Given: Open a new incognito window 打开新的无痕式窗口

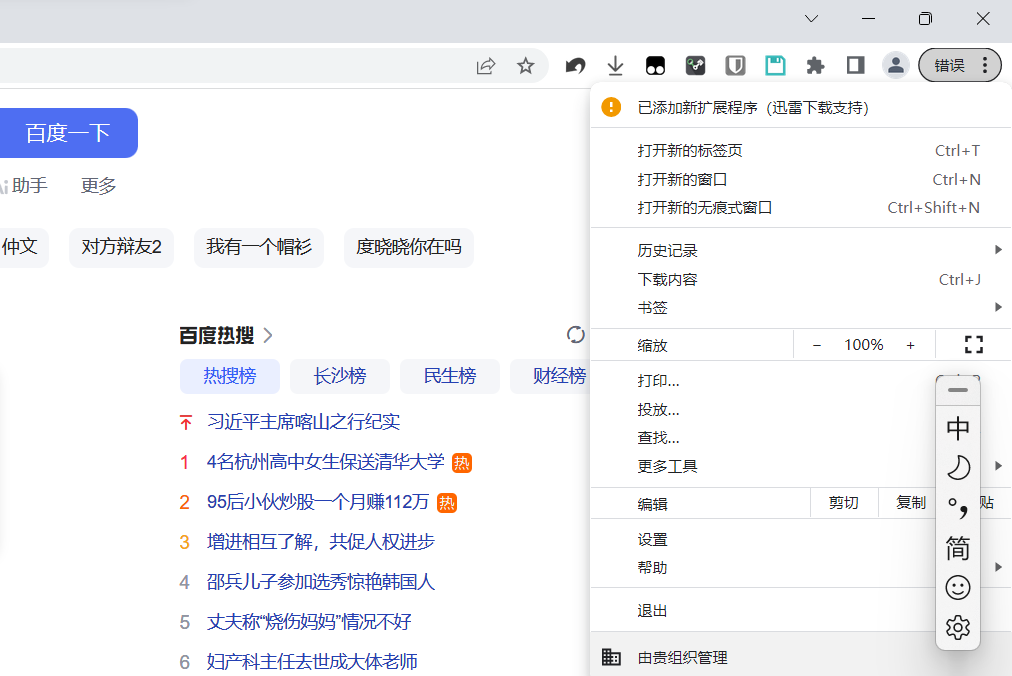Looking at the screenshot, I should pos(801,208).
